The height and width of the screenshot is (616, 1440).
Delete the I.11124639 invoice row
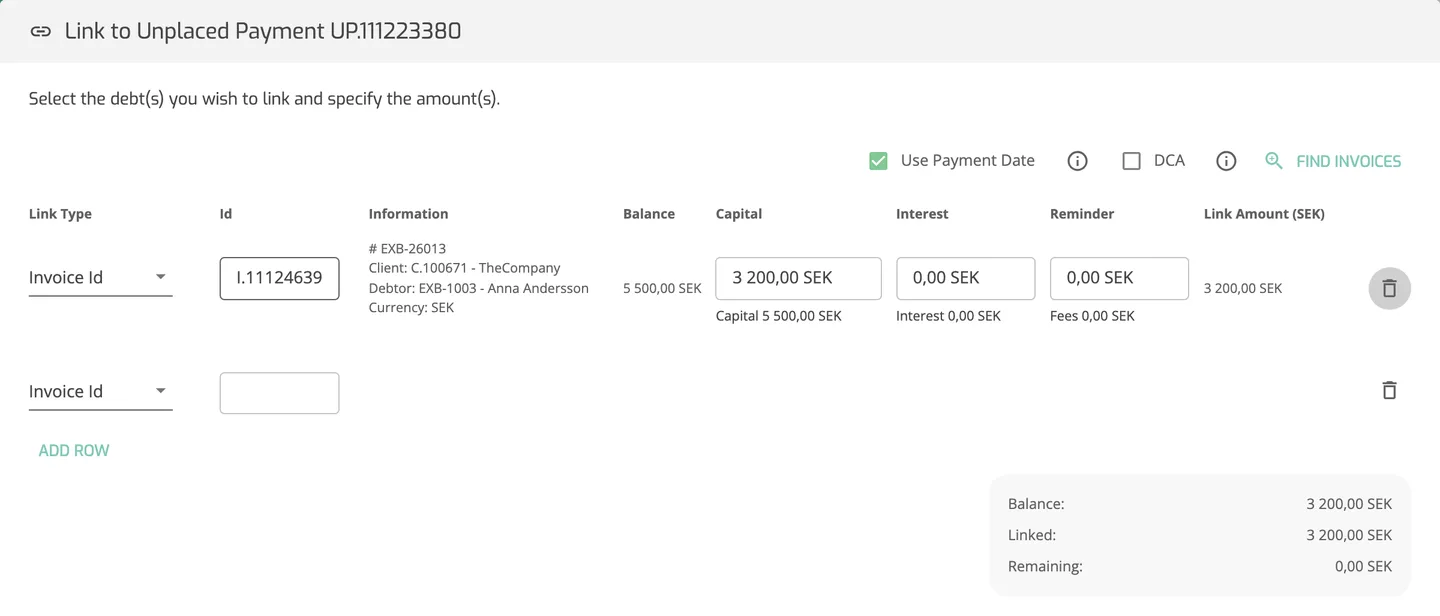point(1389,289)
